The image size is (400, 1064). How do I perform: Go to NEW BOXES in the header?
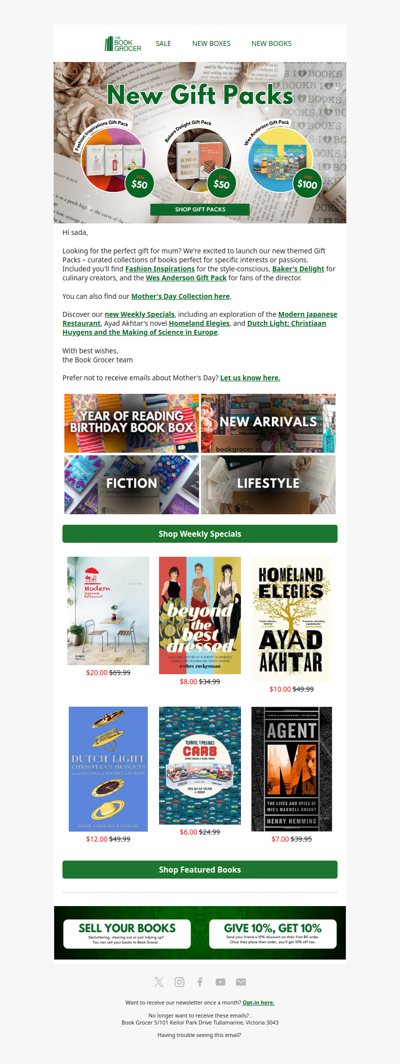[211, 43]
